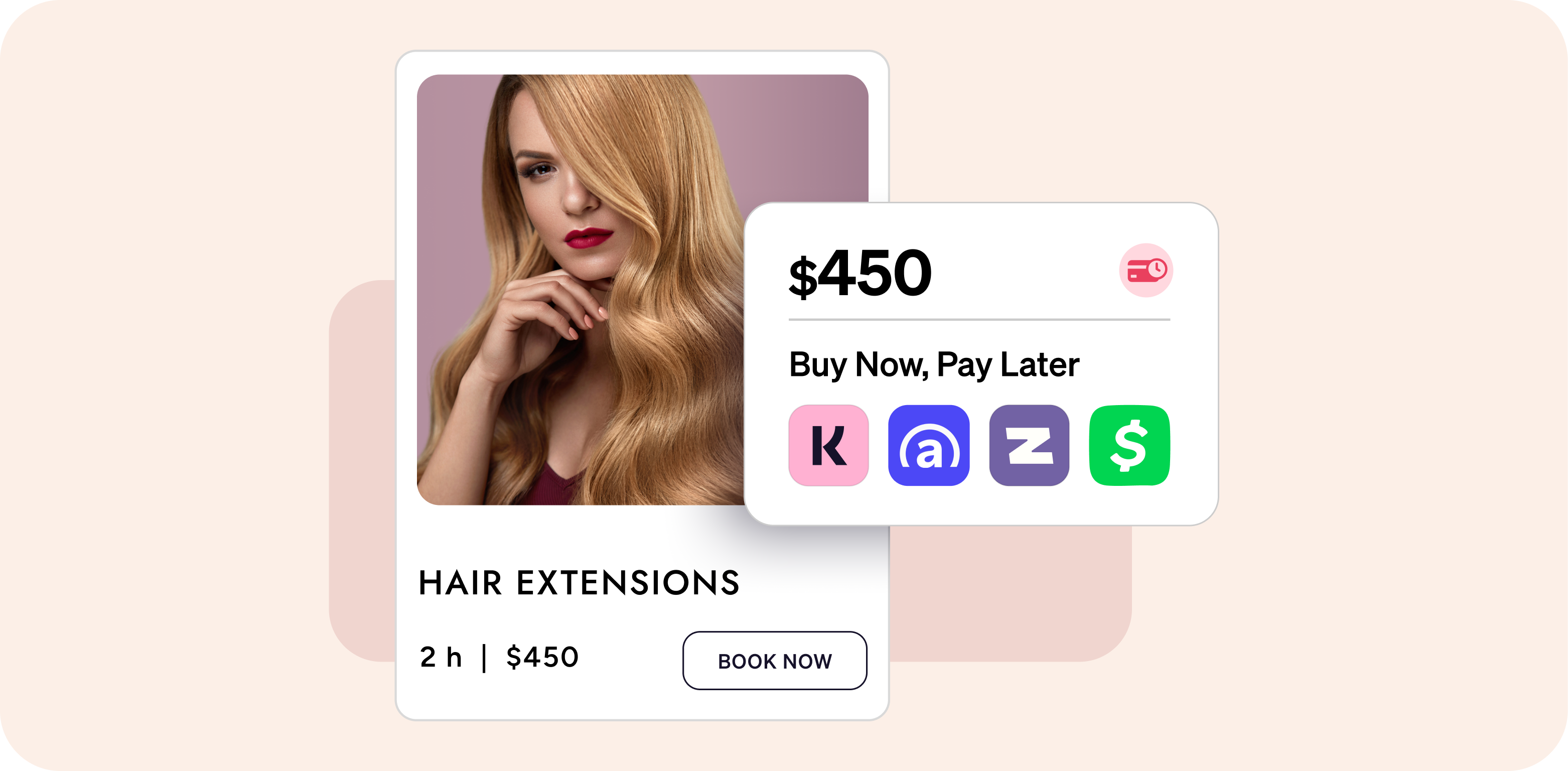Screen dimensions: 1568x771
Task: Click the 2 h duration text
Action: (x=441, y=657)
